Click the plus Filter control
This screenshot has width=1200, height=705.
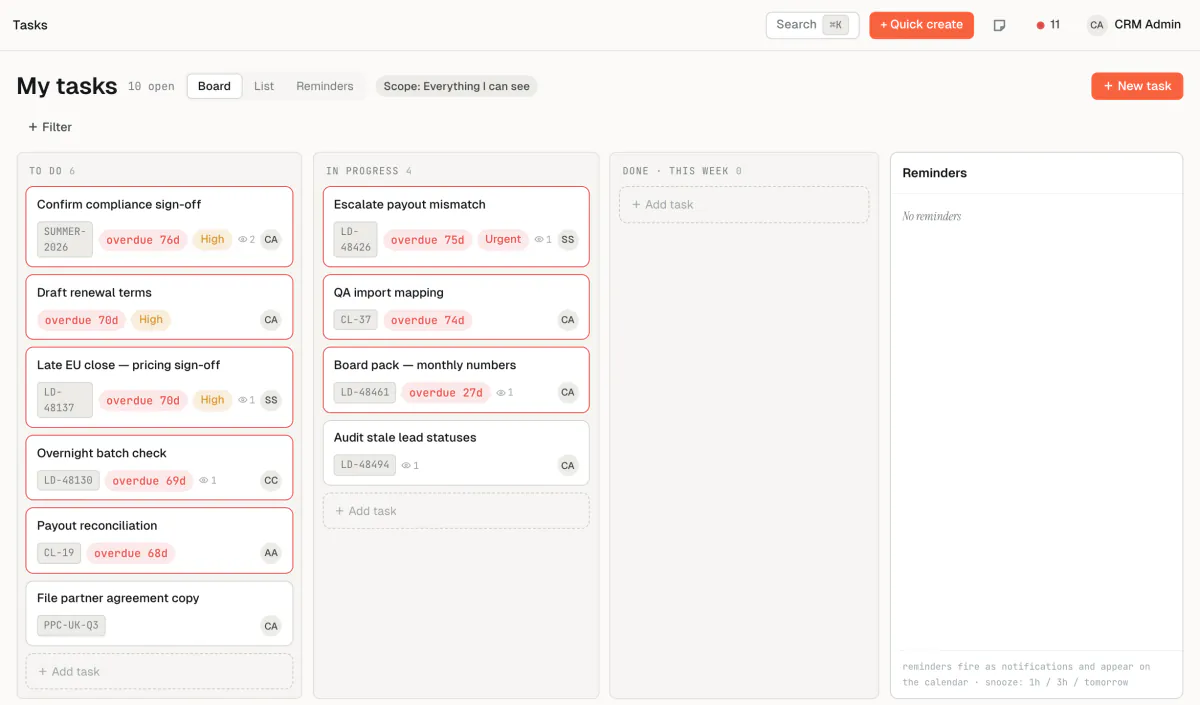click(x=50, y=127)
